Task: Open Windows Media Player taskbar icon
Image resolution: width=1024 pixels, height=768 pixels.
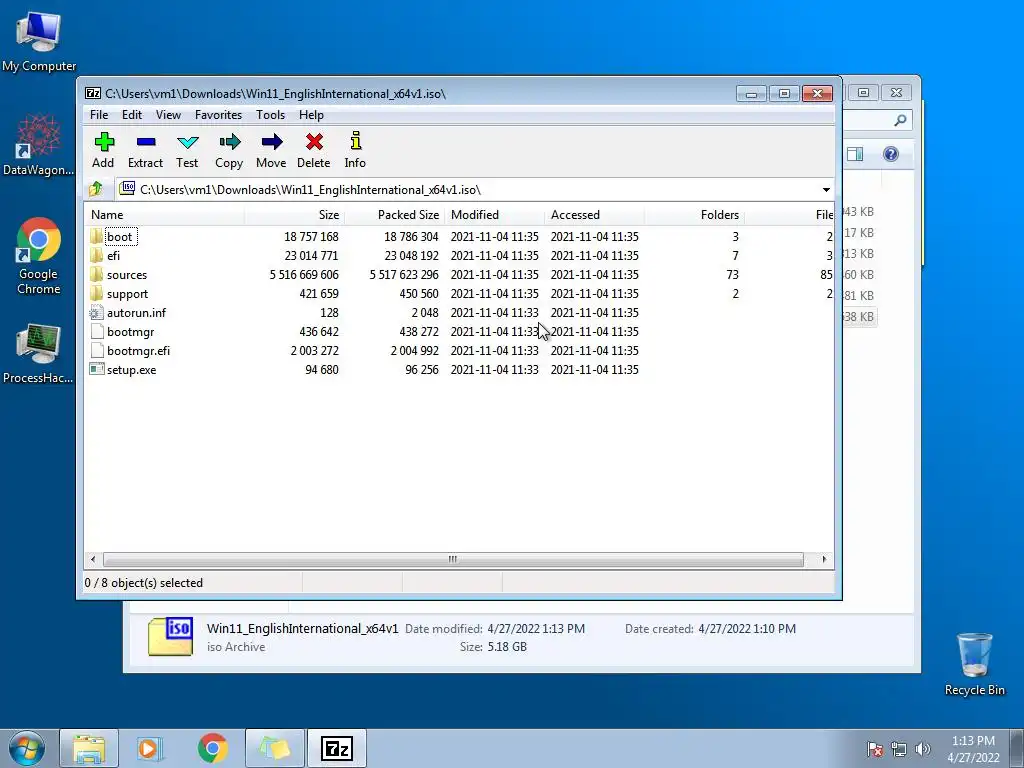Action: (x=150, y=748)
